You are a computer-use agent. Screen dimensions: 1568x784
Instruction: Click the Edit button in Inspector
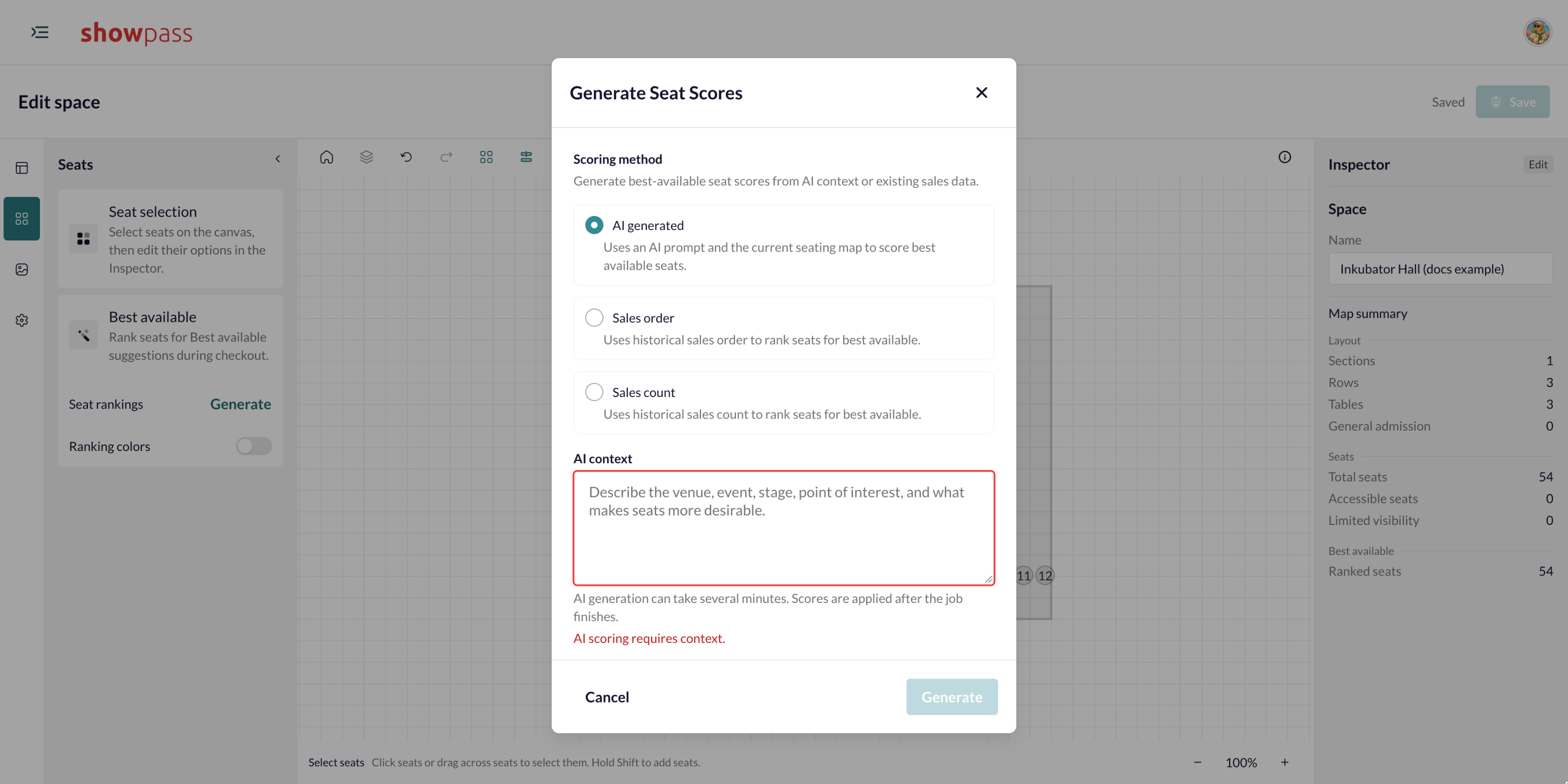tap(1537, 164)
